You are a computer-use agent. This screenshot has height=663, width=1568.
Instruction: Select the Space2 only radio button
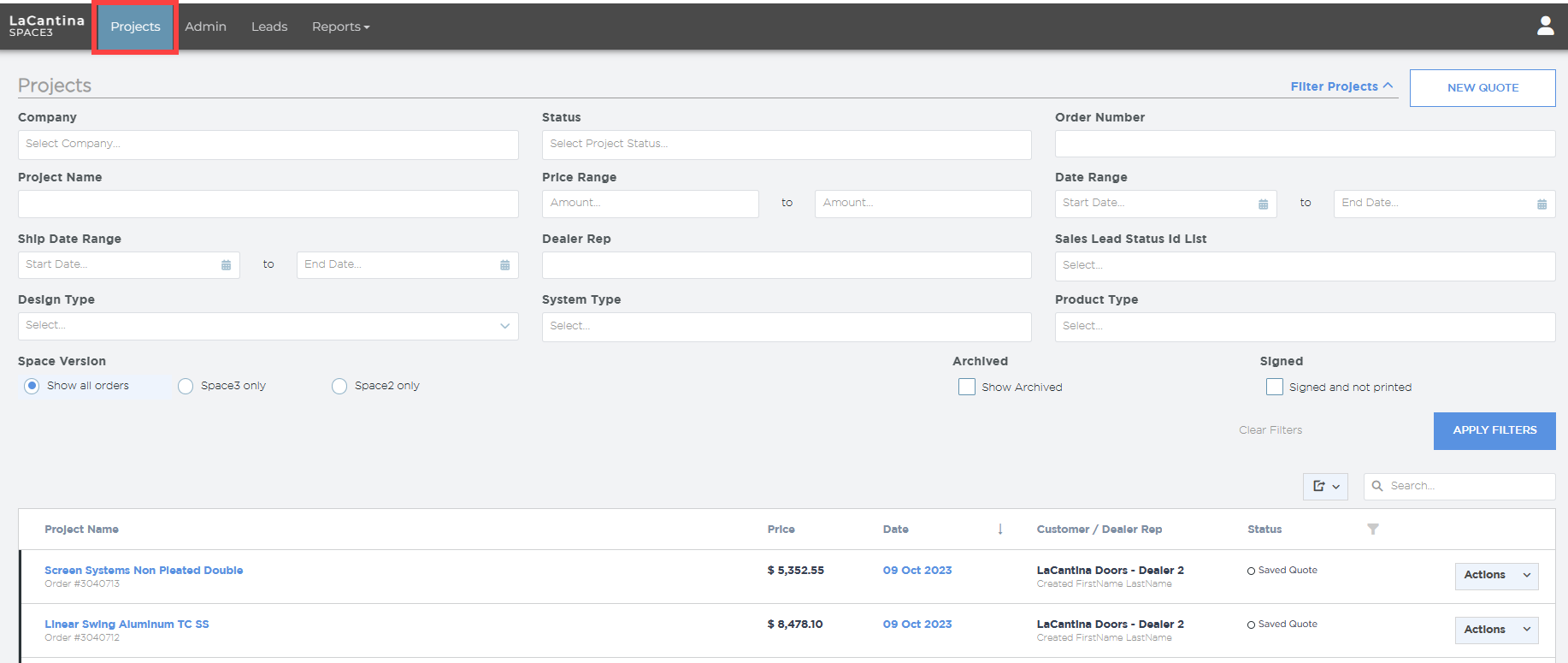pos(339,386)
